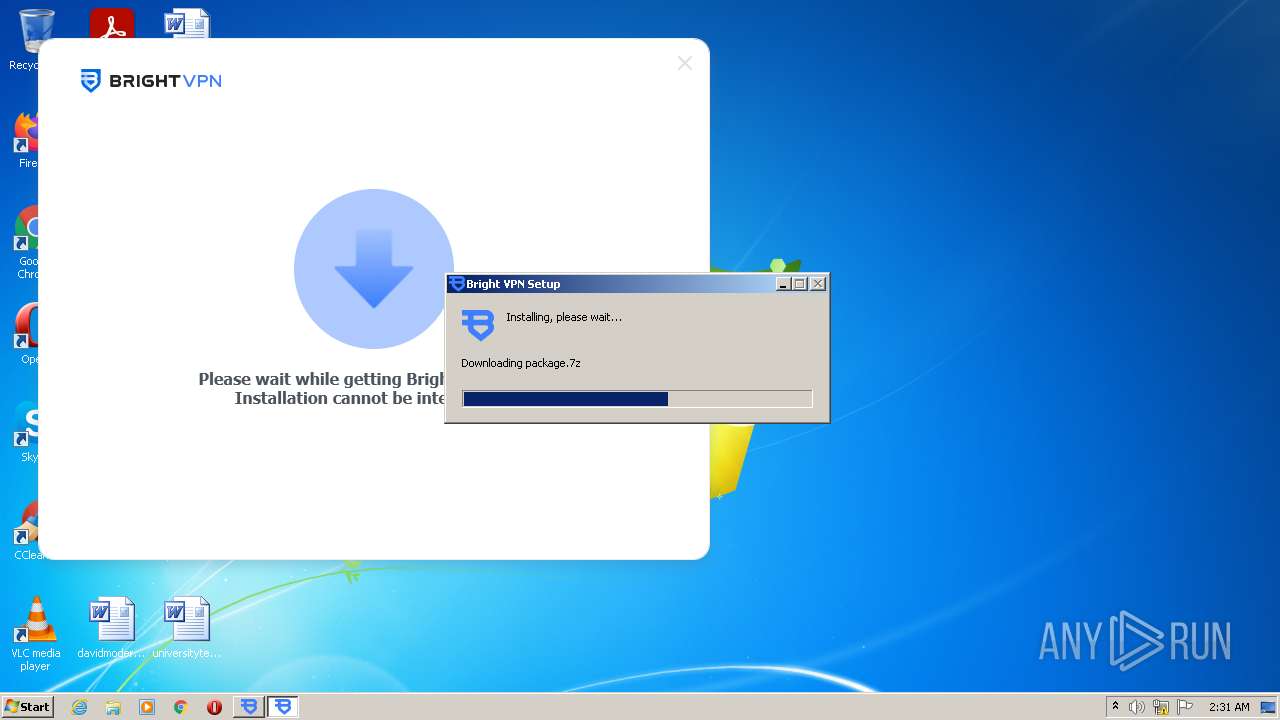The width and height of the screenshot is (1280, 720).
Task: Click the Bright VPN Setup title bar icon
Action: coord(457,284)
